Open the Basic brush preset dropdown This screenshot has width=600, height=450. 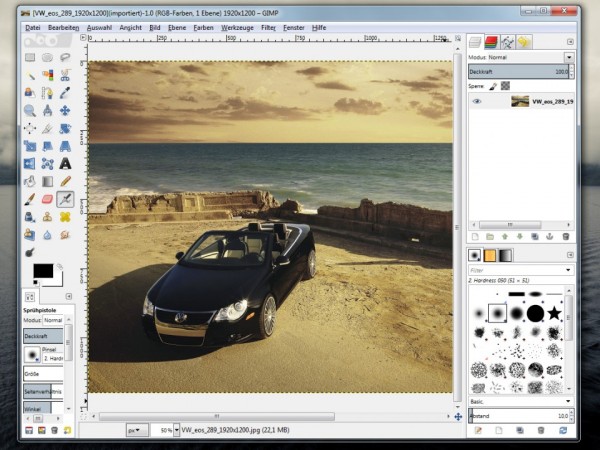567,401
